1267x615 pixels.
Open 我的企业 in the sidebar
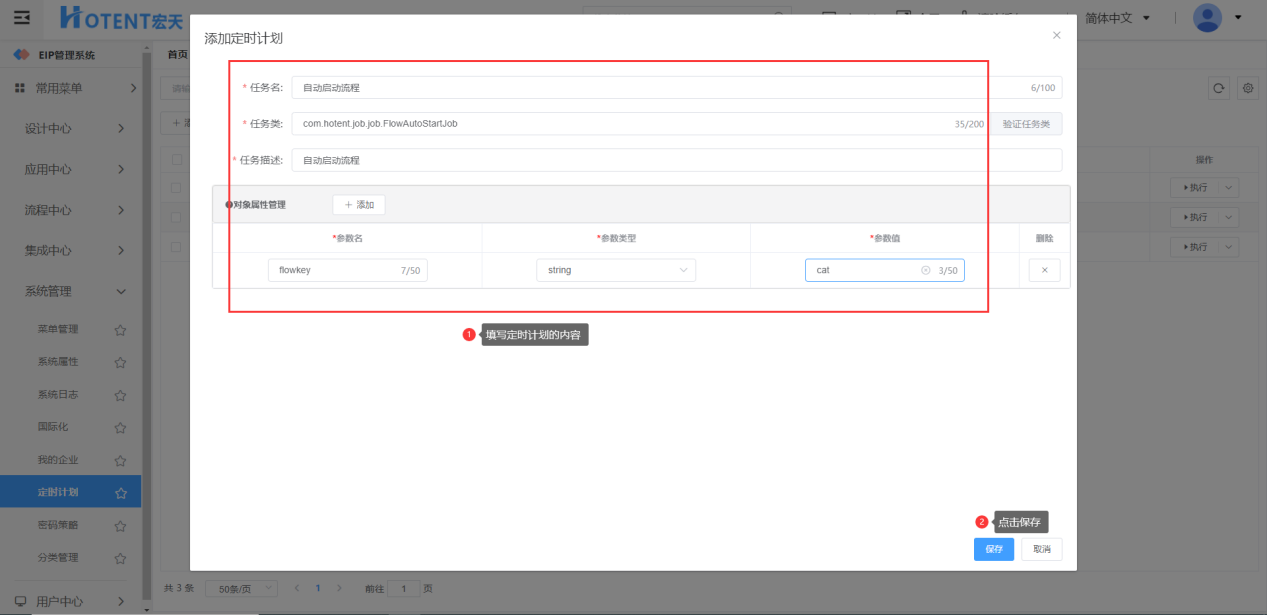point(57,460)
